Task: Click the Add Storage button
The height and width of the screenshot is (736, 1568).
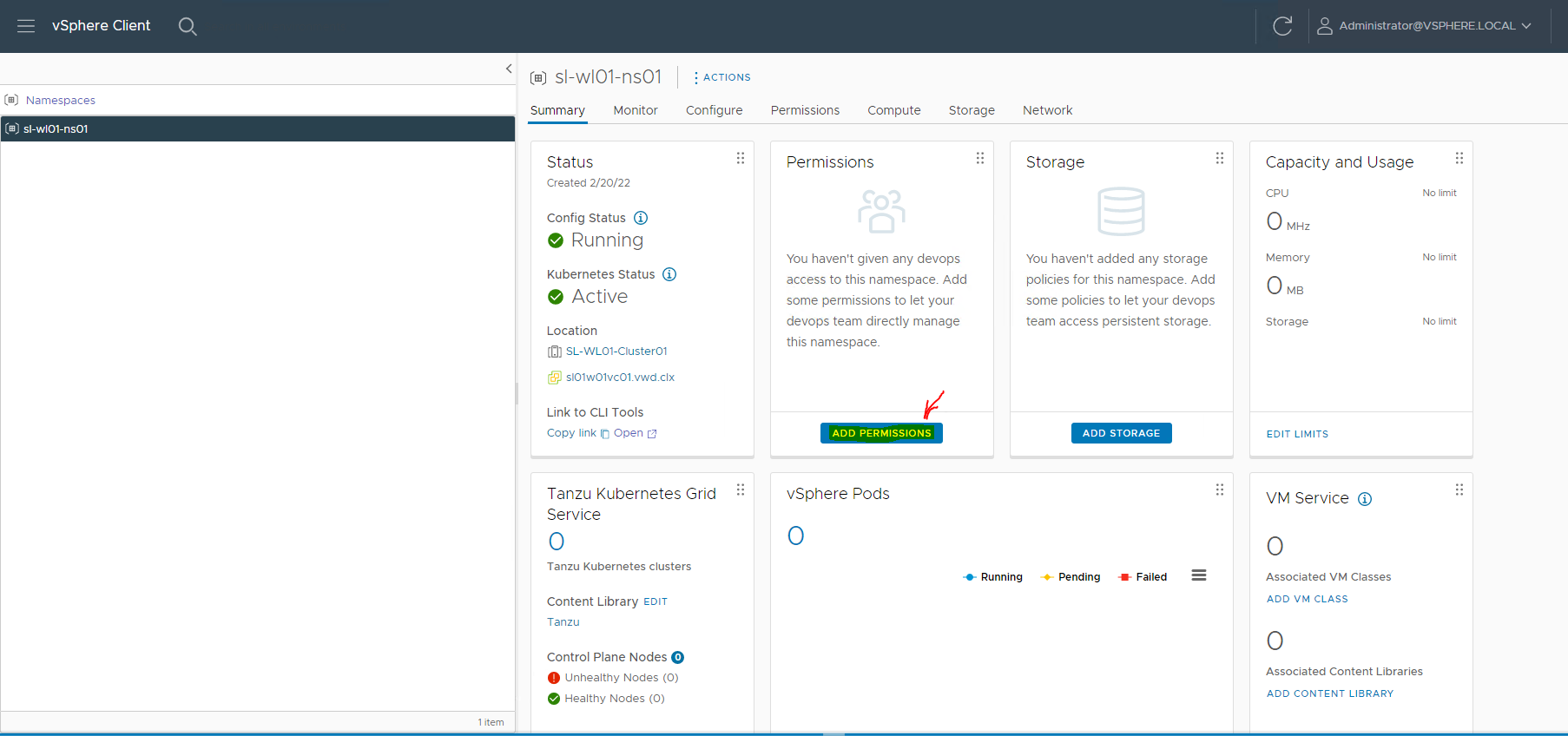Action: (x=1121, y=433)
